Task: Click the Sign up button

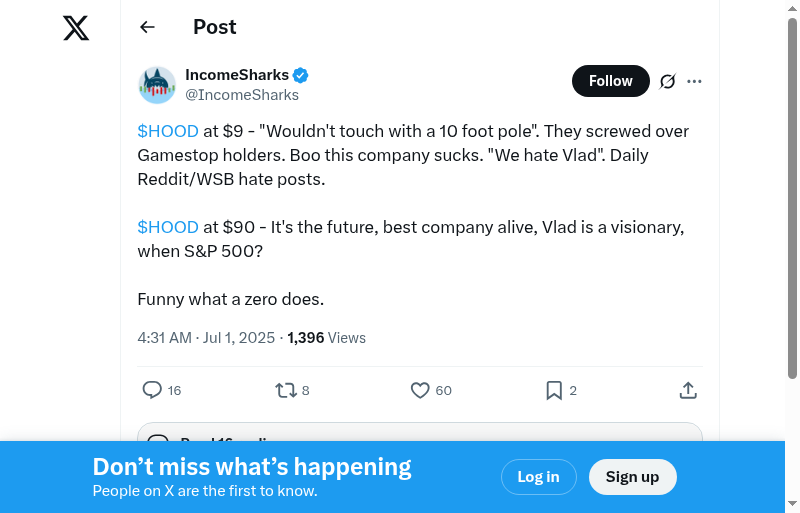Action: (x=632, y=477)
